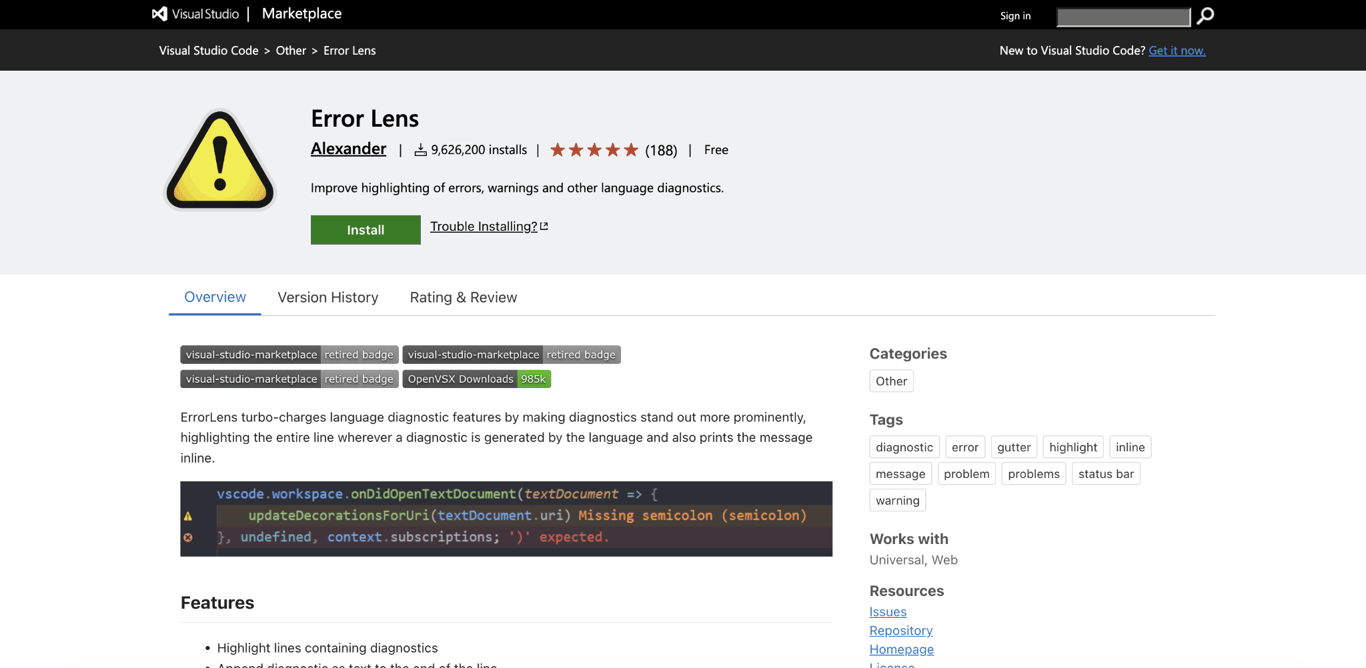
Task: Click the Features heading
Action: click(x=217, y=603)
